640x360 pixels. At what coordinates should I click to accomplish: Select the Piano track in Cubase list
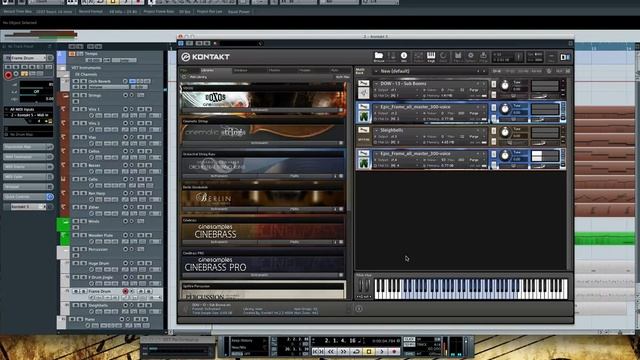[x=90, y=319]
